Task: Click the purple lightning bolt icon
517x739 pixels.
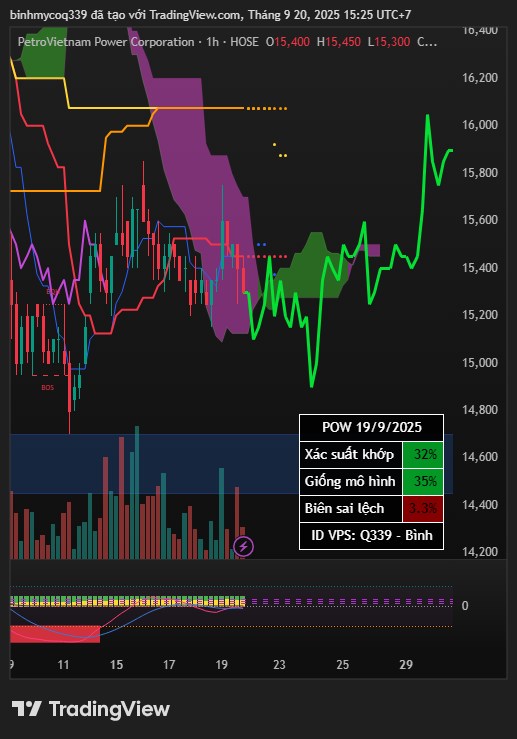Action: click(244, 547)
